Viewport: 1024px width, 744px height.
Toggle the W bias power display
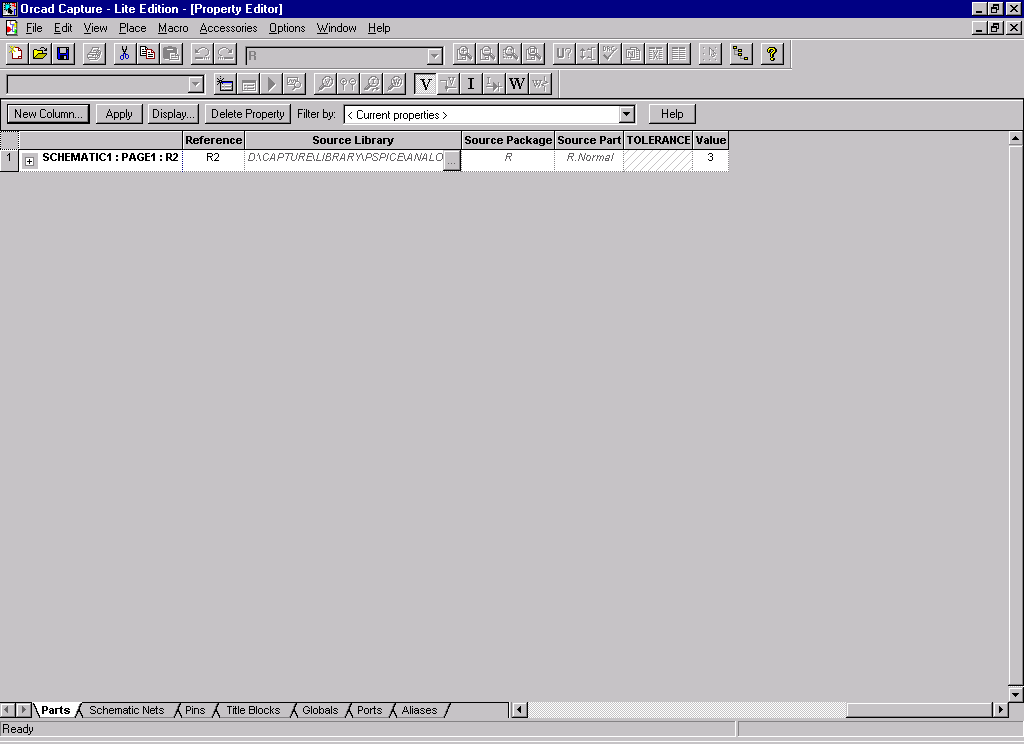point(517,84)
